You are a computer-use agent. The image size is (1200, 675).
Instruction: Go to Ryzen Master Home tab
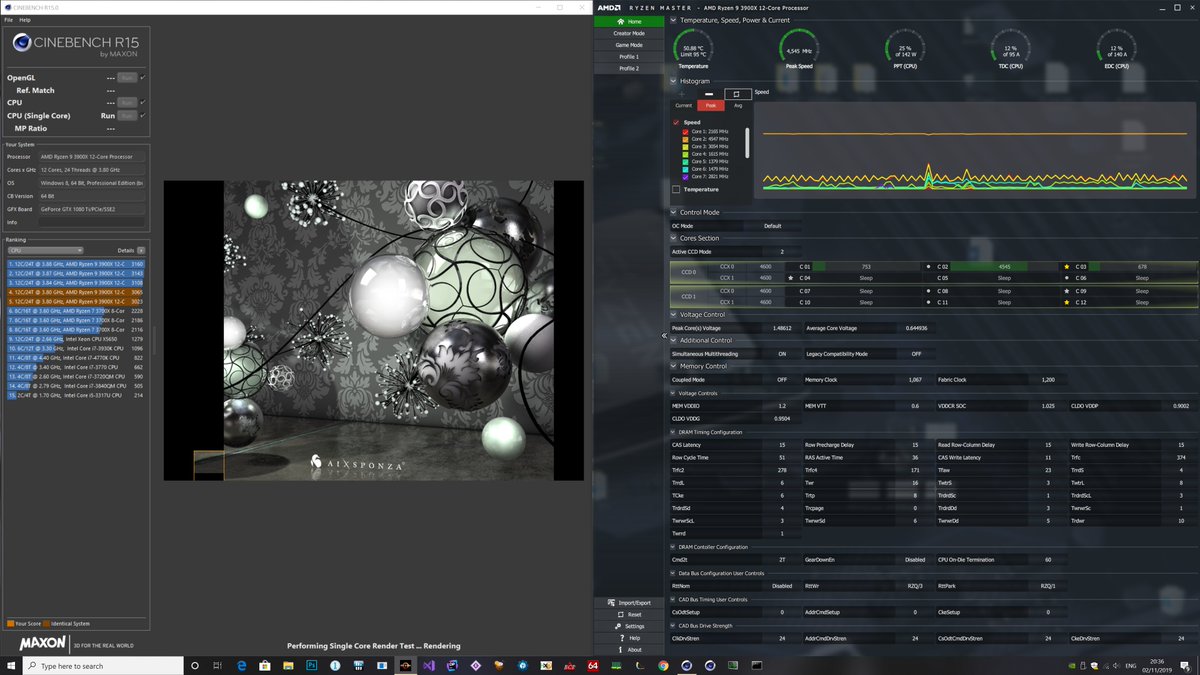[629, 21]
